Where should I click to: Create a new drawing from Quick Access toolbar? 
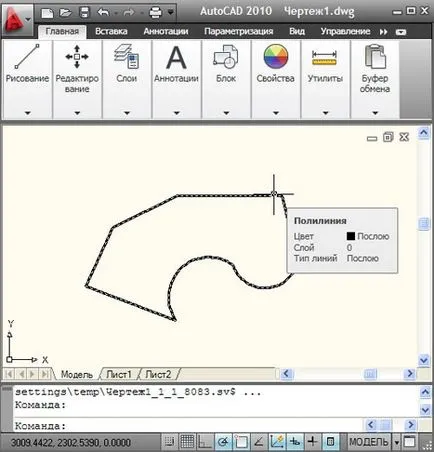[x=47, y=13]
